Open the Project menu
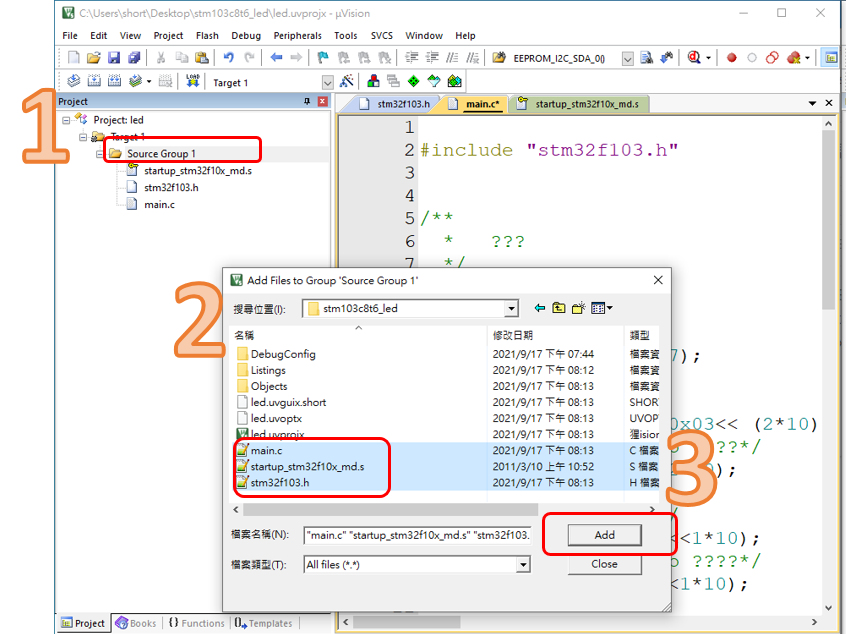 [168, 36]
